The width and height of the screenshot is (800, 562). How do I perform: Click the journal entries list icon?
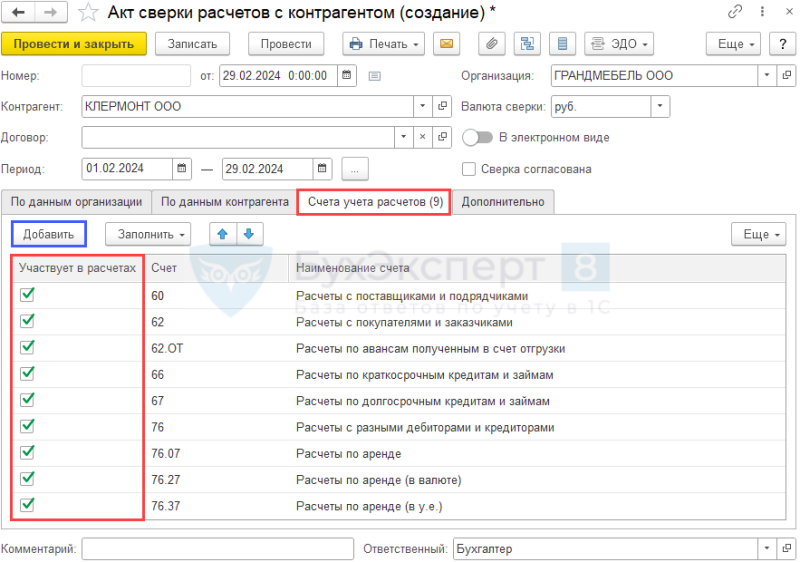562,44
